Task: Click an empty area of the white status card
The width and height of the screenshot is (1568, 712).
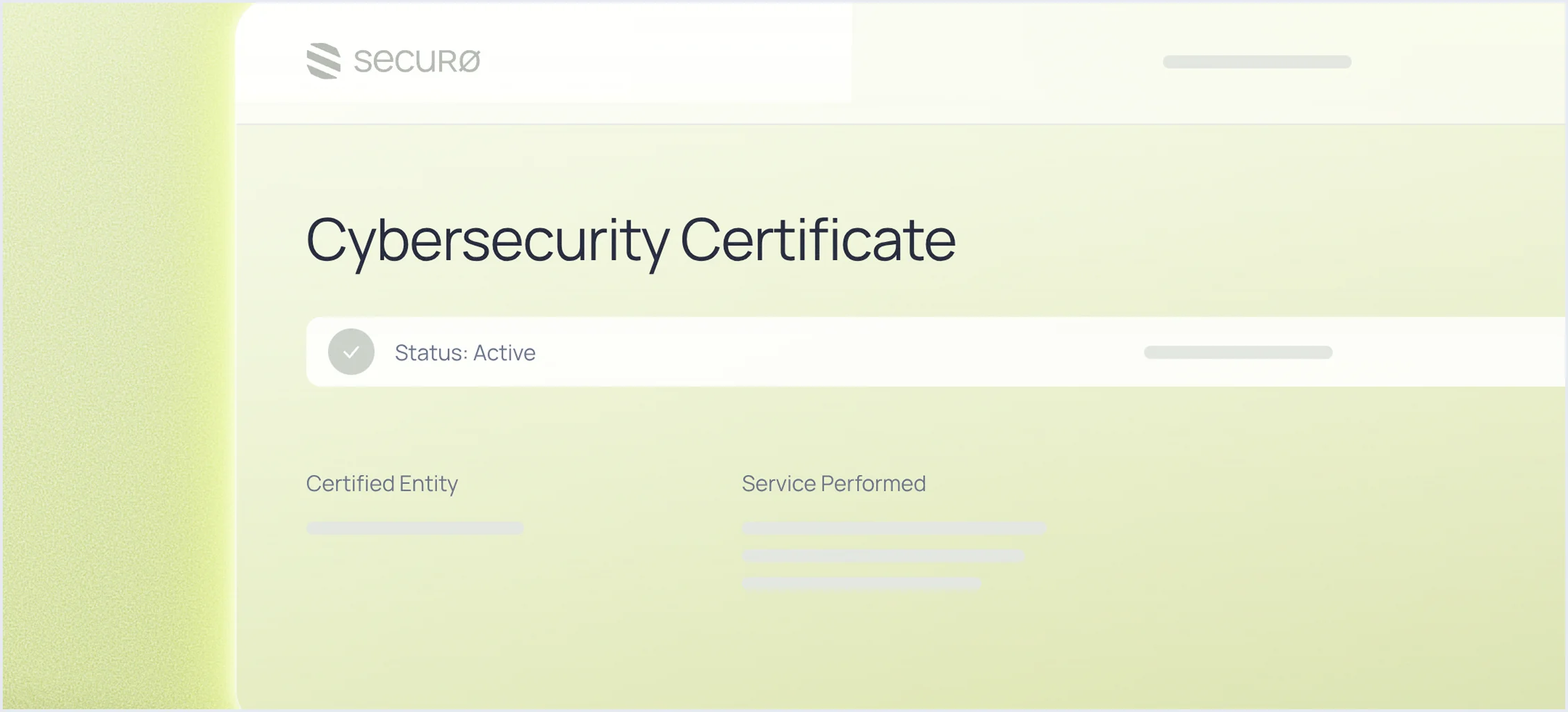Action: 834,352
